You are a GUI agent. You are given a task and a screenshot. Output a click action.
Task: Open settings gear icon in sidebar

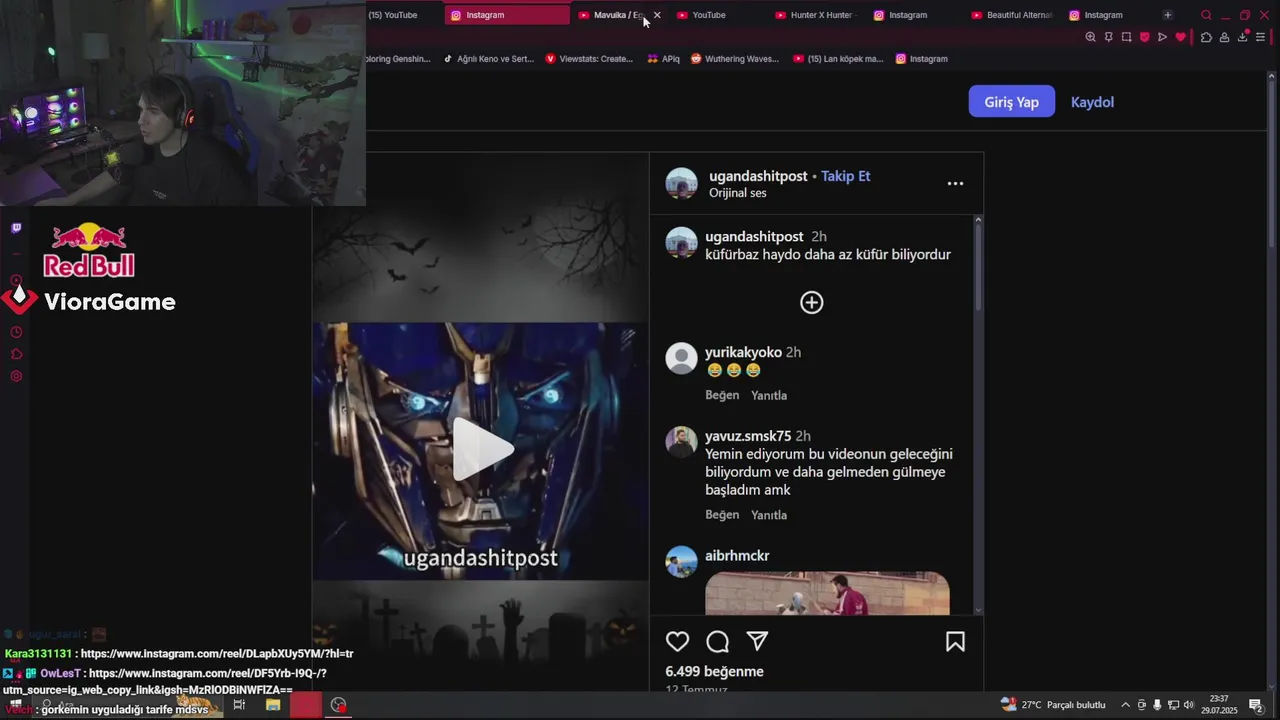16,376
